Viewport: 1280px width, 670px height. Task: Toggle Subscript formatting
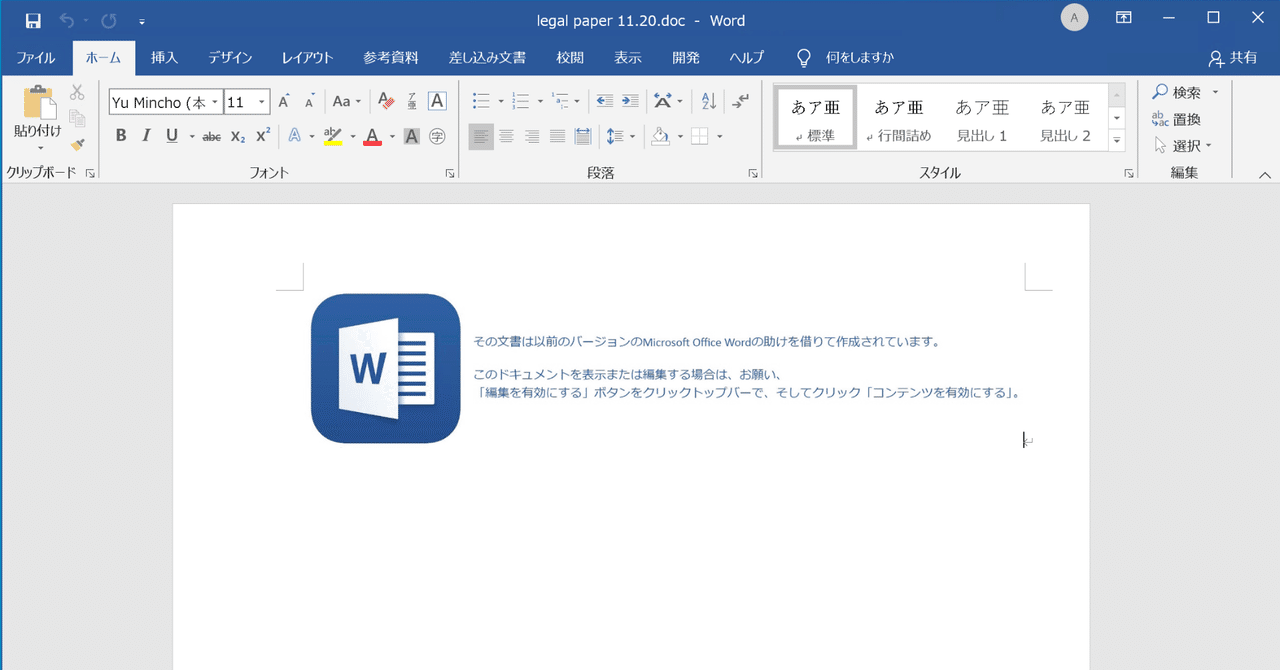237,136
